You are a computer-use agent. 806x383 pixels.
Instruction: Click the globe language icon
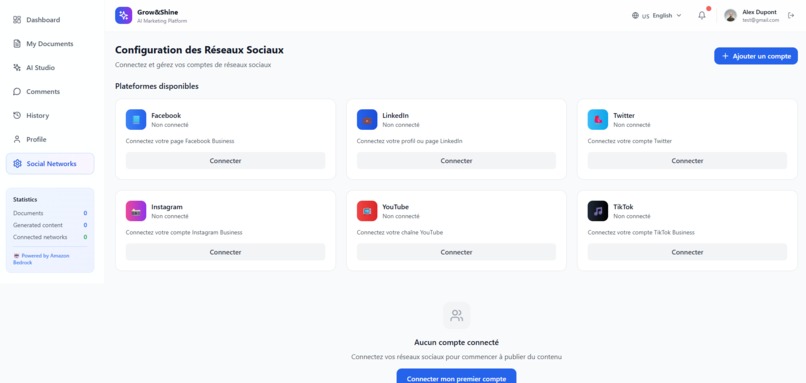(635, 15)
